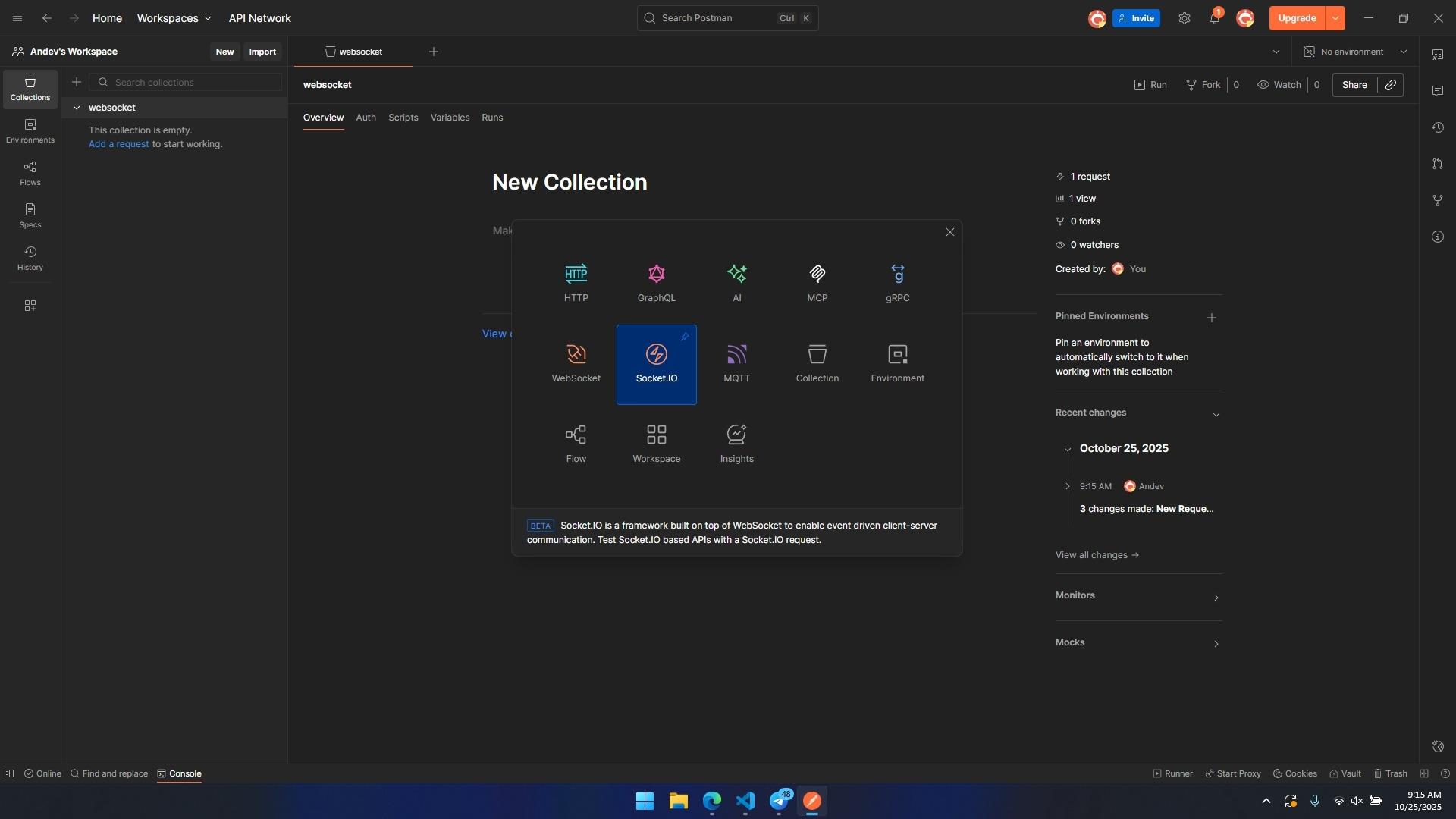Open Insights from the creation dialog
The height and width of the screenshot is (819, 1456).
point(736,444)
